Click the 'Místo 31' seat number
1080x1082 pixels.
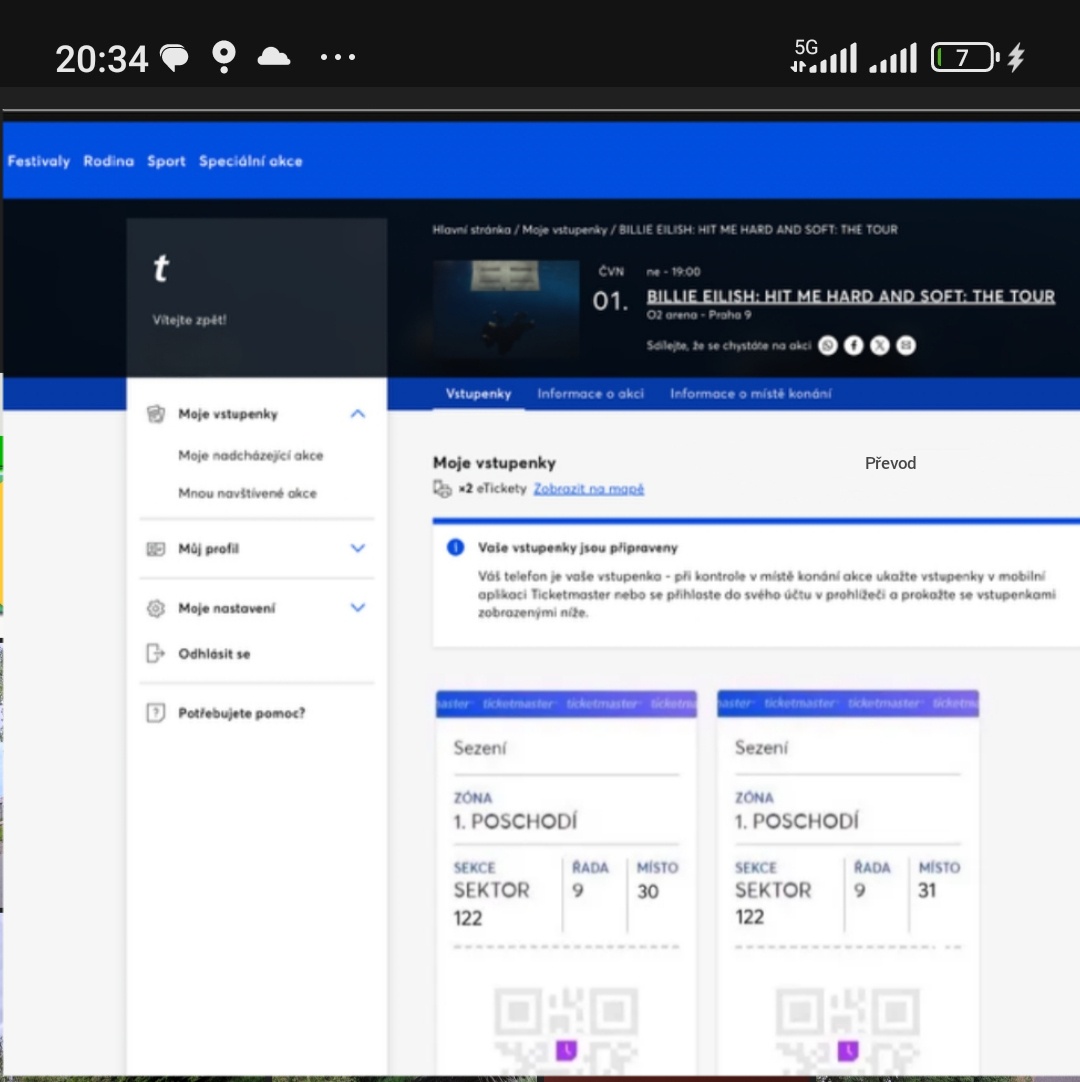[927, 890]
